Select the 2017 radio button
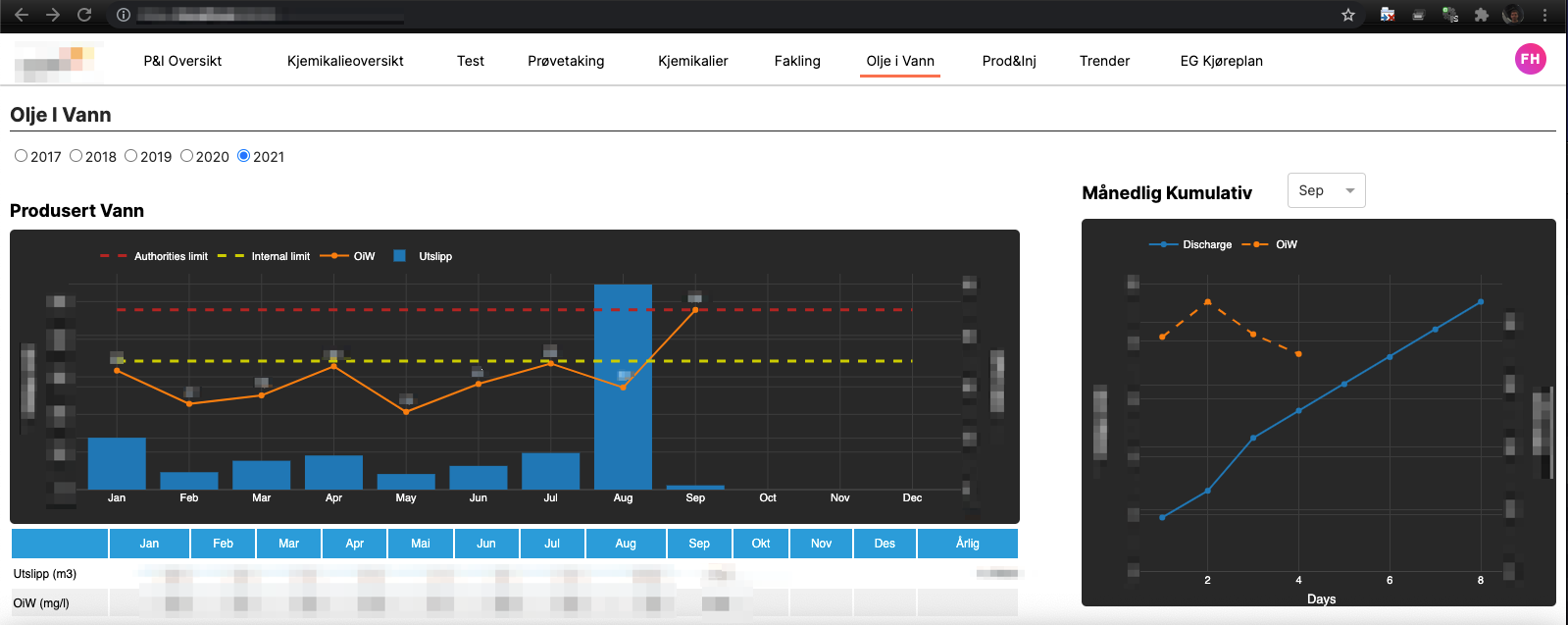The height and width of the screenshot is (625, 1568). pyautogui.click(x=22, y=156)
